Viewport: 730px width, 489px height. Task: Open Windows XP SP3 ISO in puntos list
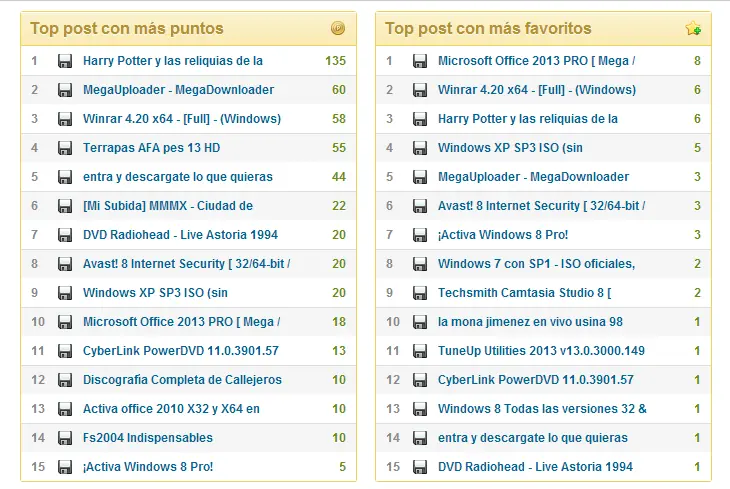click(x=155, y=293)
